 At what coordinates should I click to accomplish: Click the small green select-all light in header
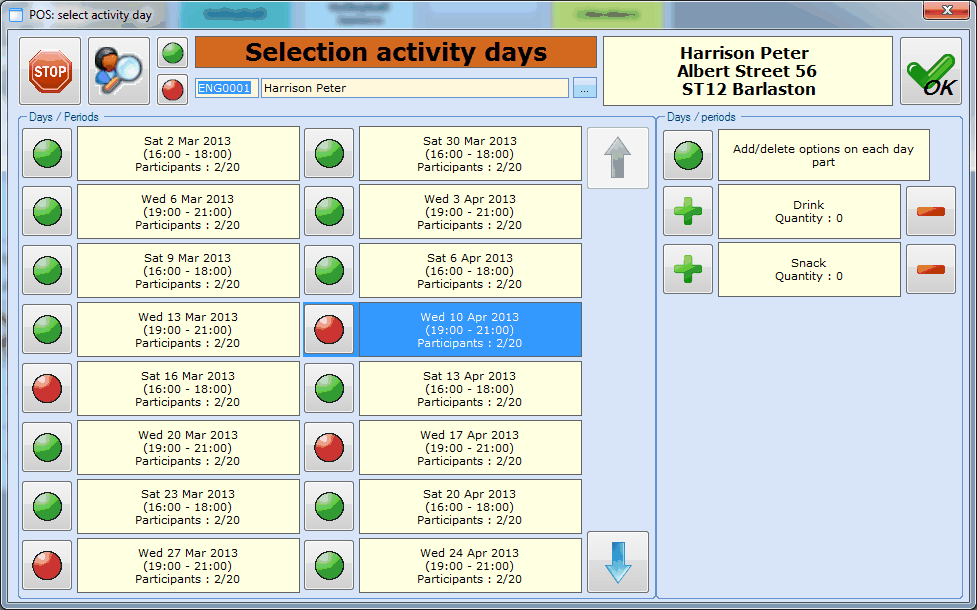[x=173, y=53]
